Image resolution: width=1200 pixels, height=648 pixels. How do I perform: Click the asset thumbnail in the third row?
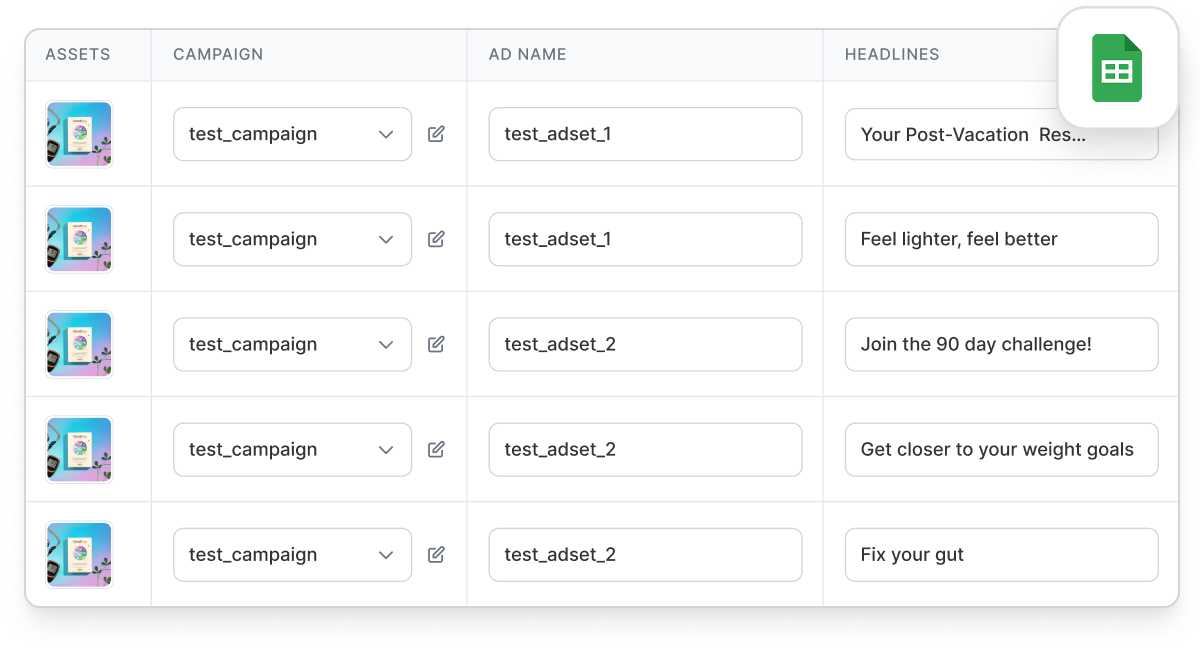tap(78, 344)
